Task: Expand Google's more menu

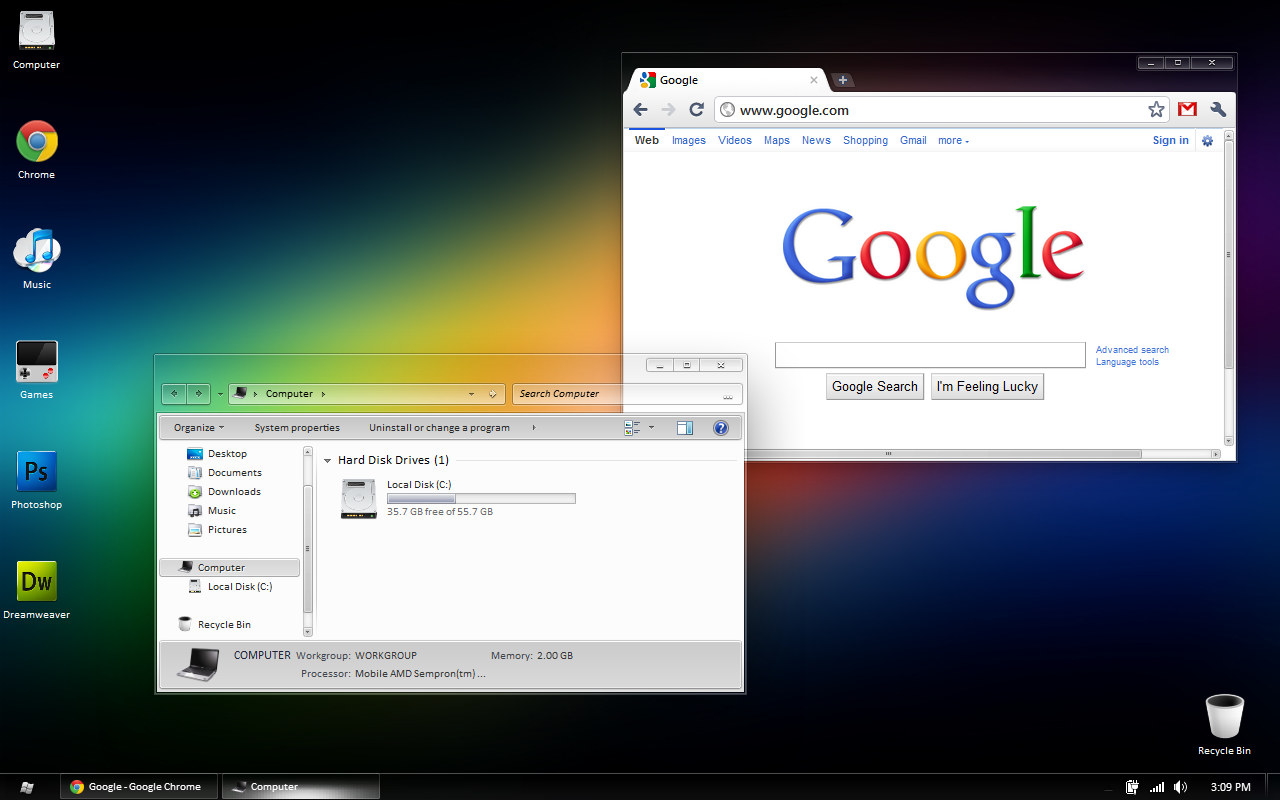Action: [x=954, y=141]
